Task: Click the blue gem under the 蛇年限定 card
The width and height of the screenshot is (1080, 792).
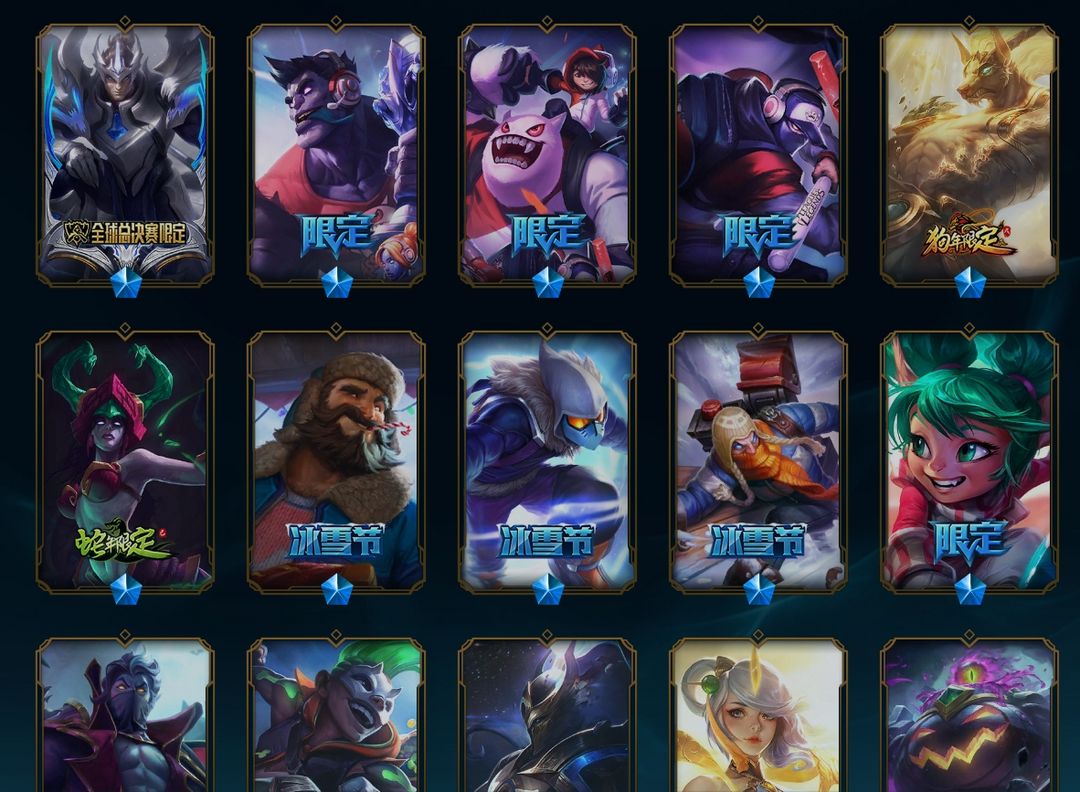Action: (x=126, y=589)
